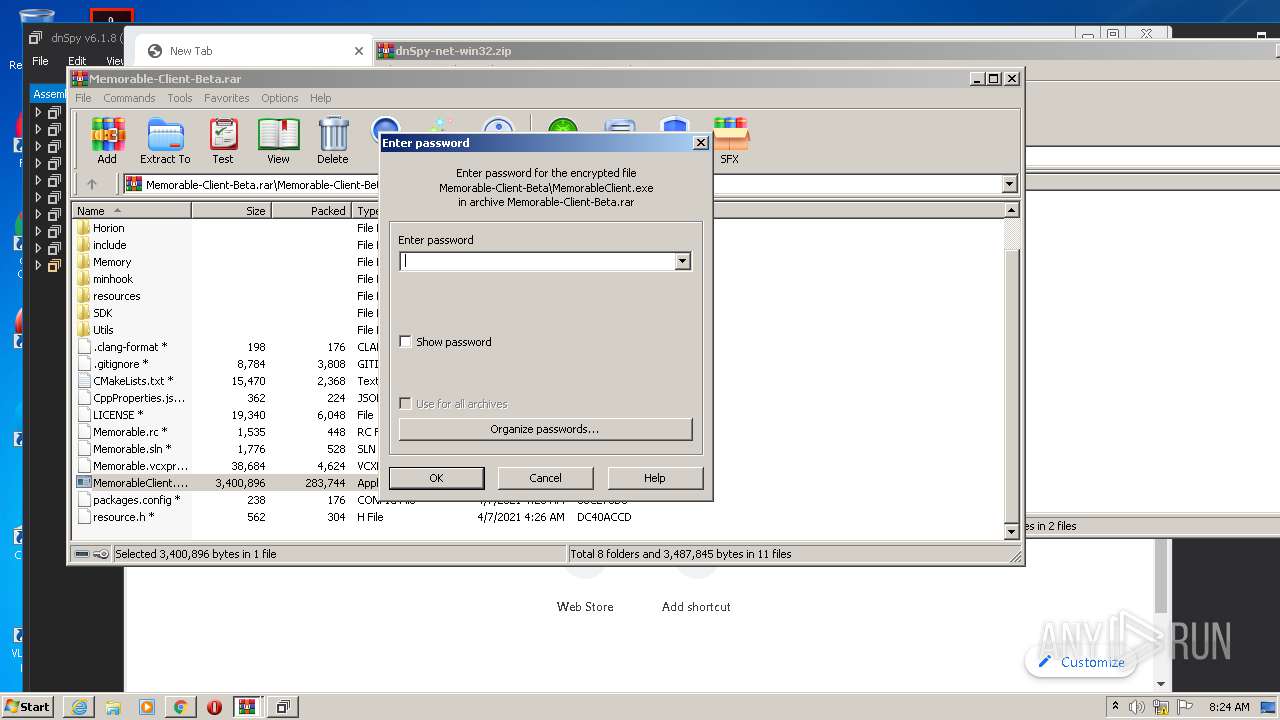Image resolution: width=1280 pixels, height=720 pixels.
Task: Open Internet Explorer from the taskbar
Action: coord(79,706)
